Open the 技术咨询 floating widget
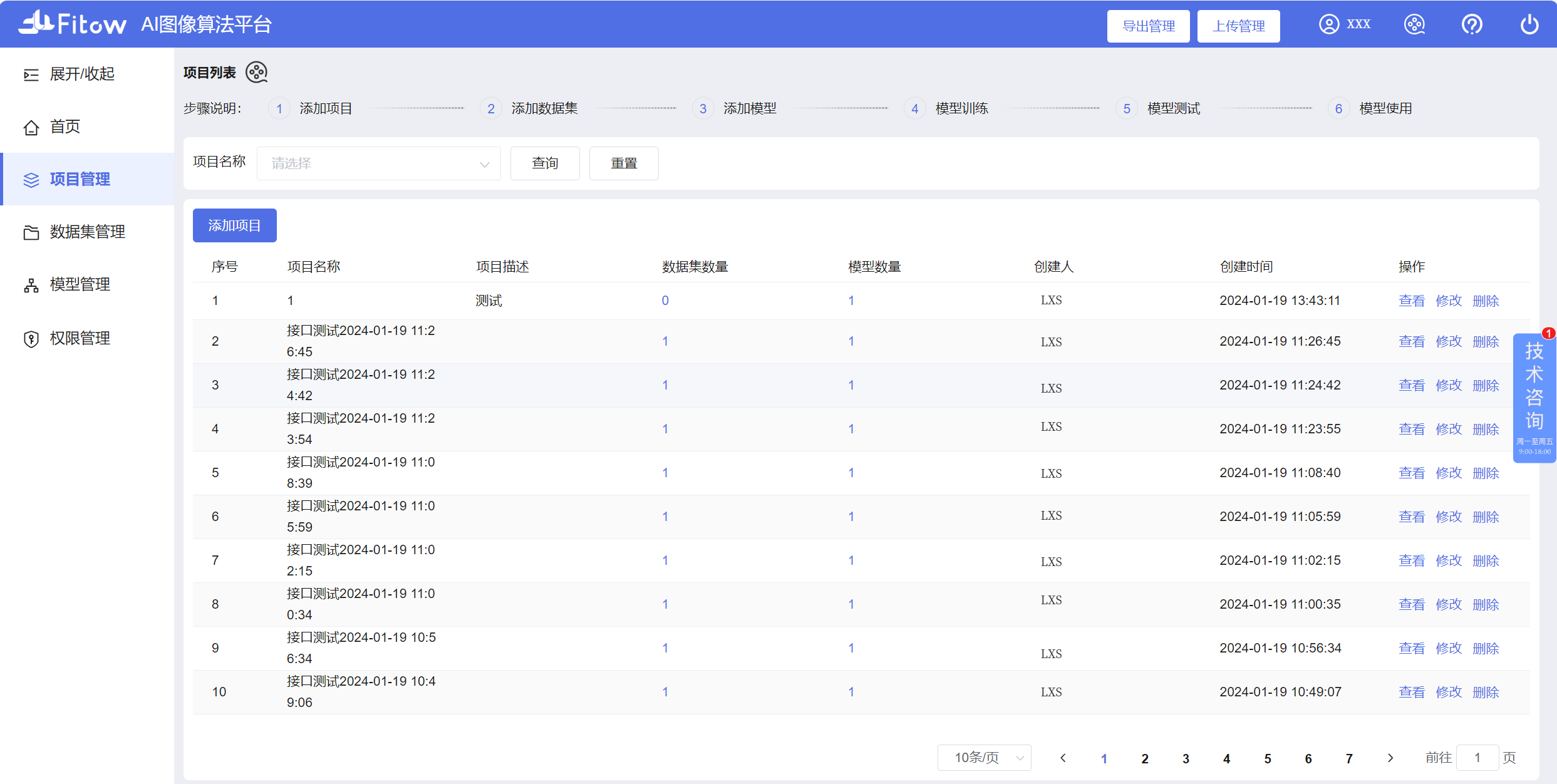 (1534, 398)
